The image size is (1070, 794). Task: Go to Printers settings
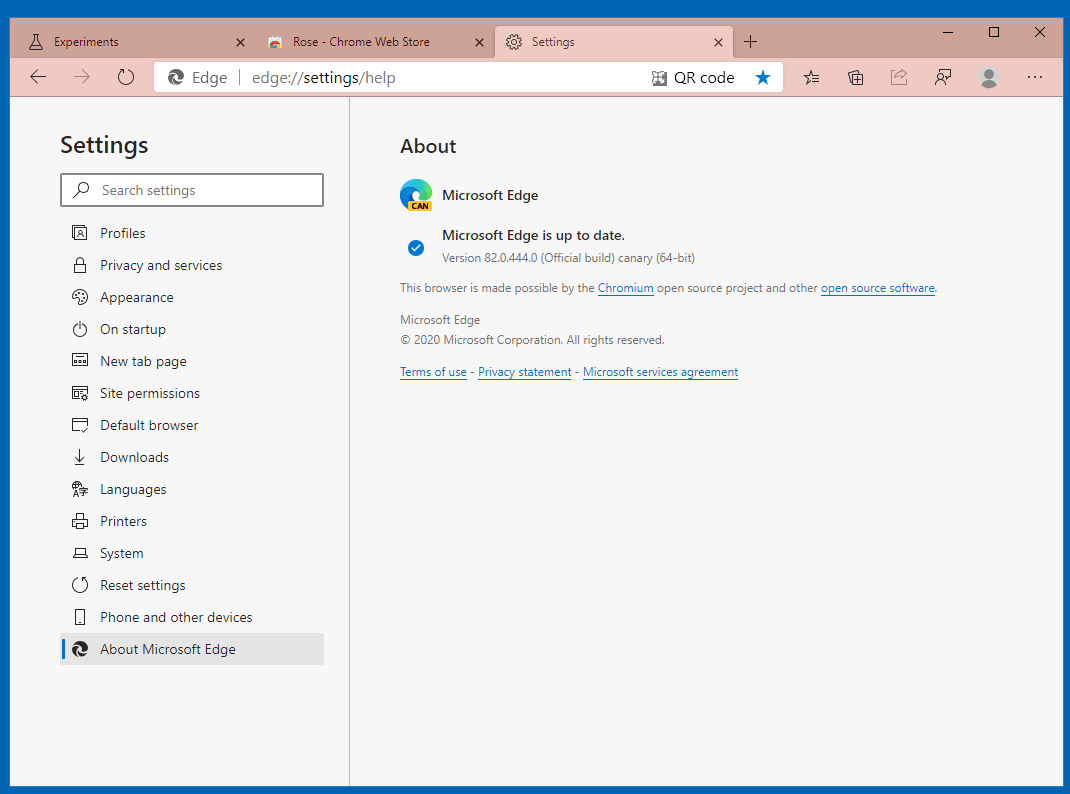click(192, 521)
